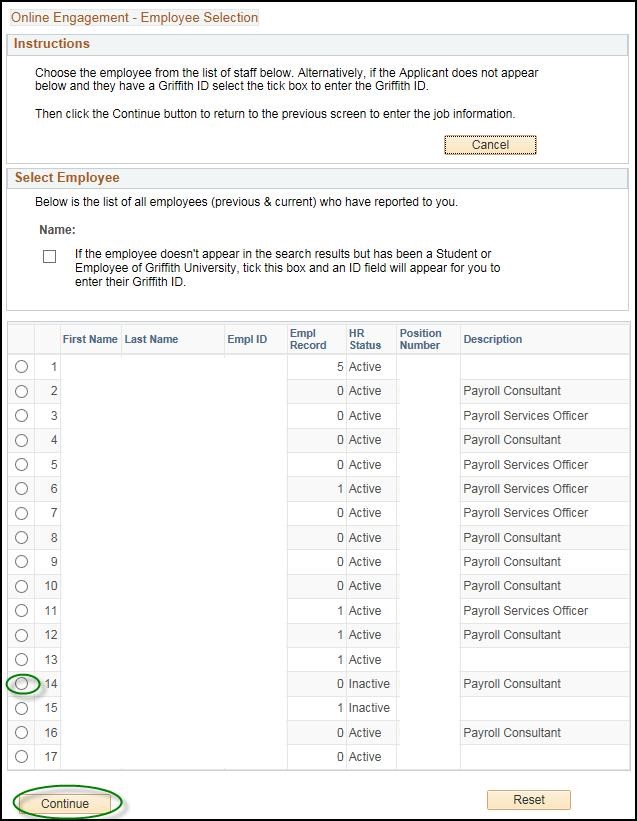Select radio button for row 1

tap(21, 367)
